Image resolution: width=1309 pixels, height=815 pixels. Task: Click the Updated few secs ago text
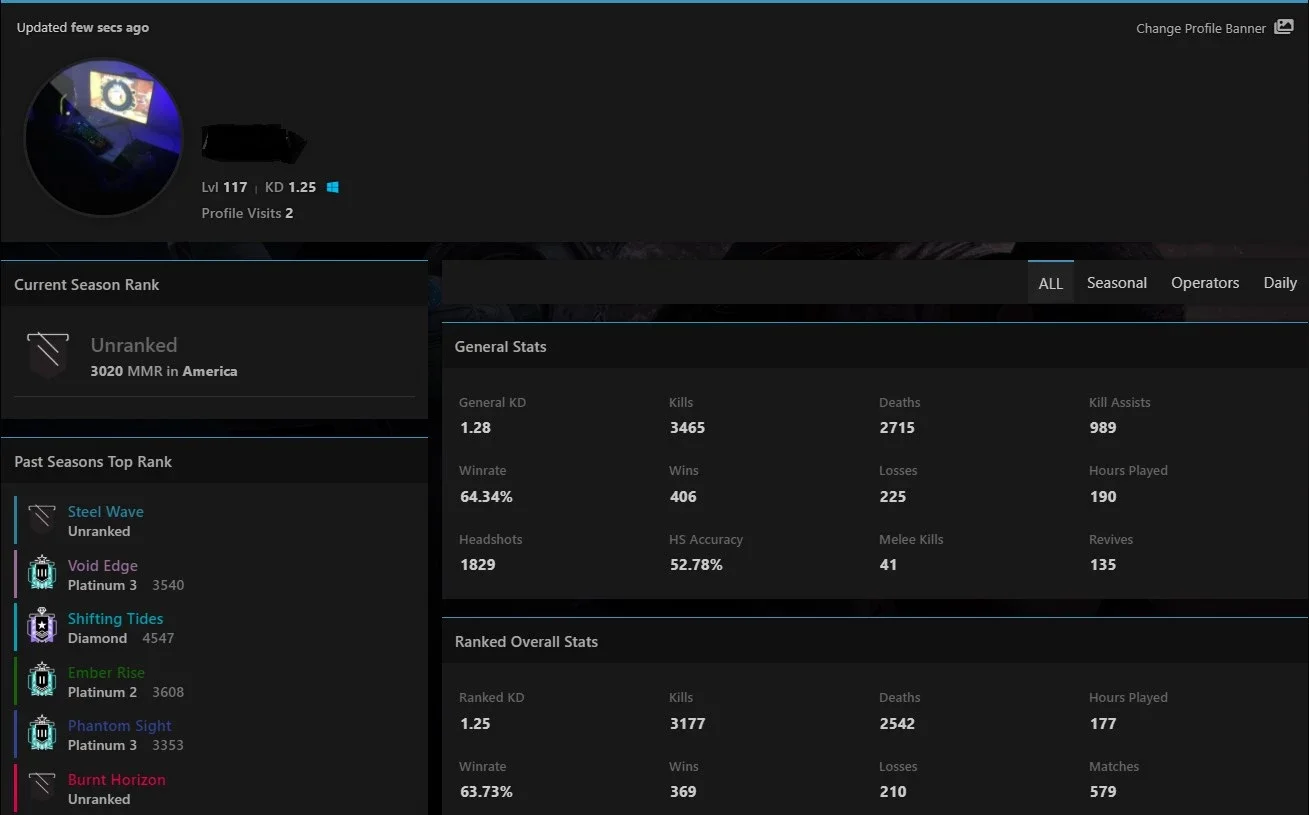(83, 27)
